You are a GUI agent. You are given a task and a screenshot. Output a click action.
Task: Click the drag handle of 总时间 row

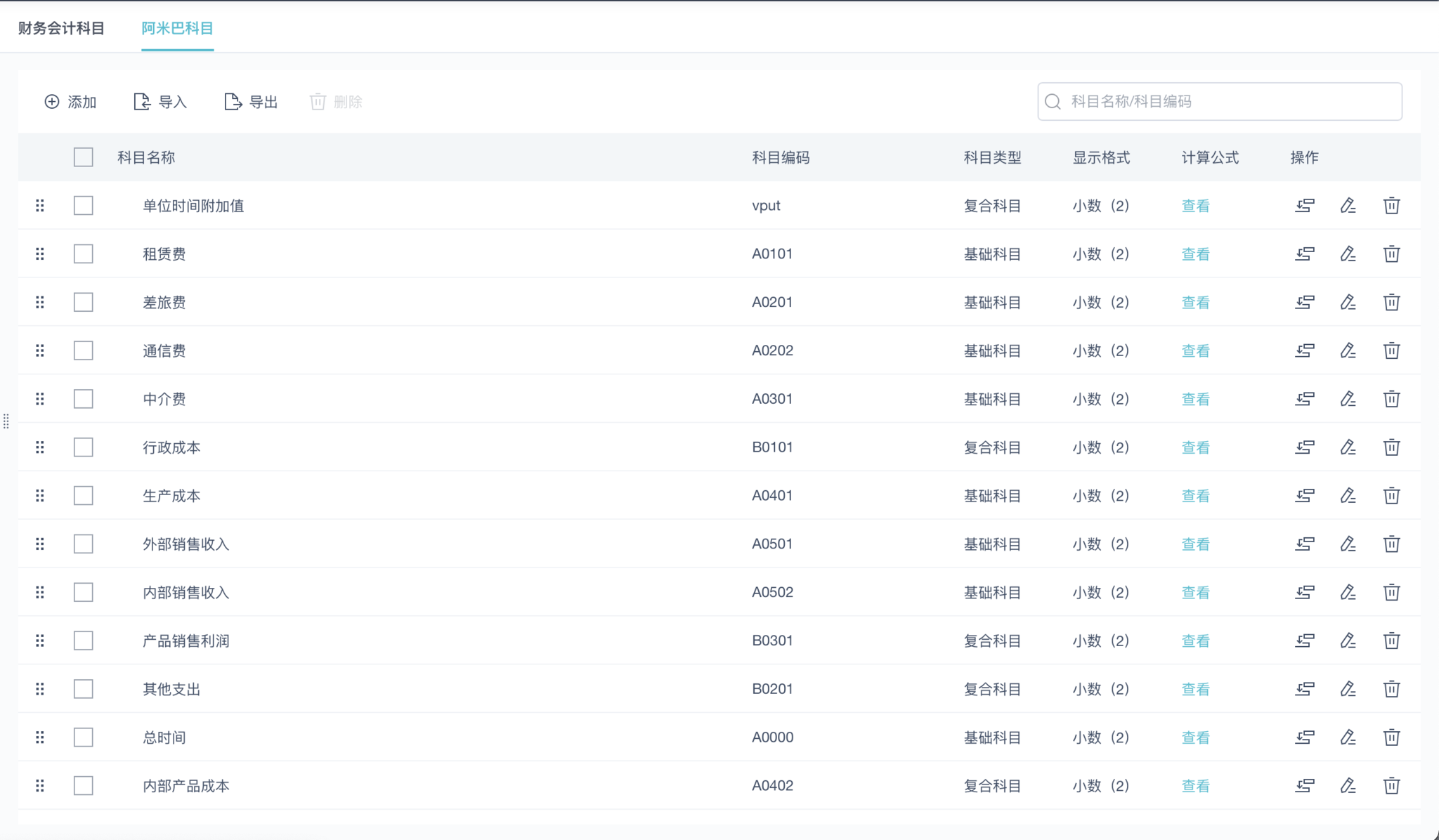pyautogui.click(x=40, y=737)
